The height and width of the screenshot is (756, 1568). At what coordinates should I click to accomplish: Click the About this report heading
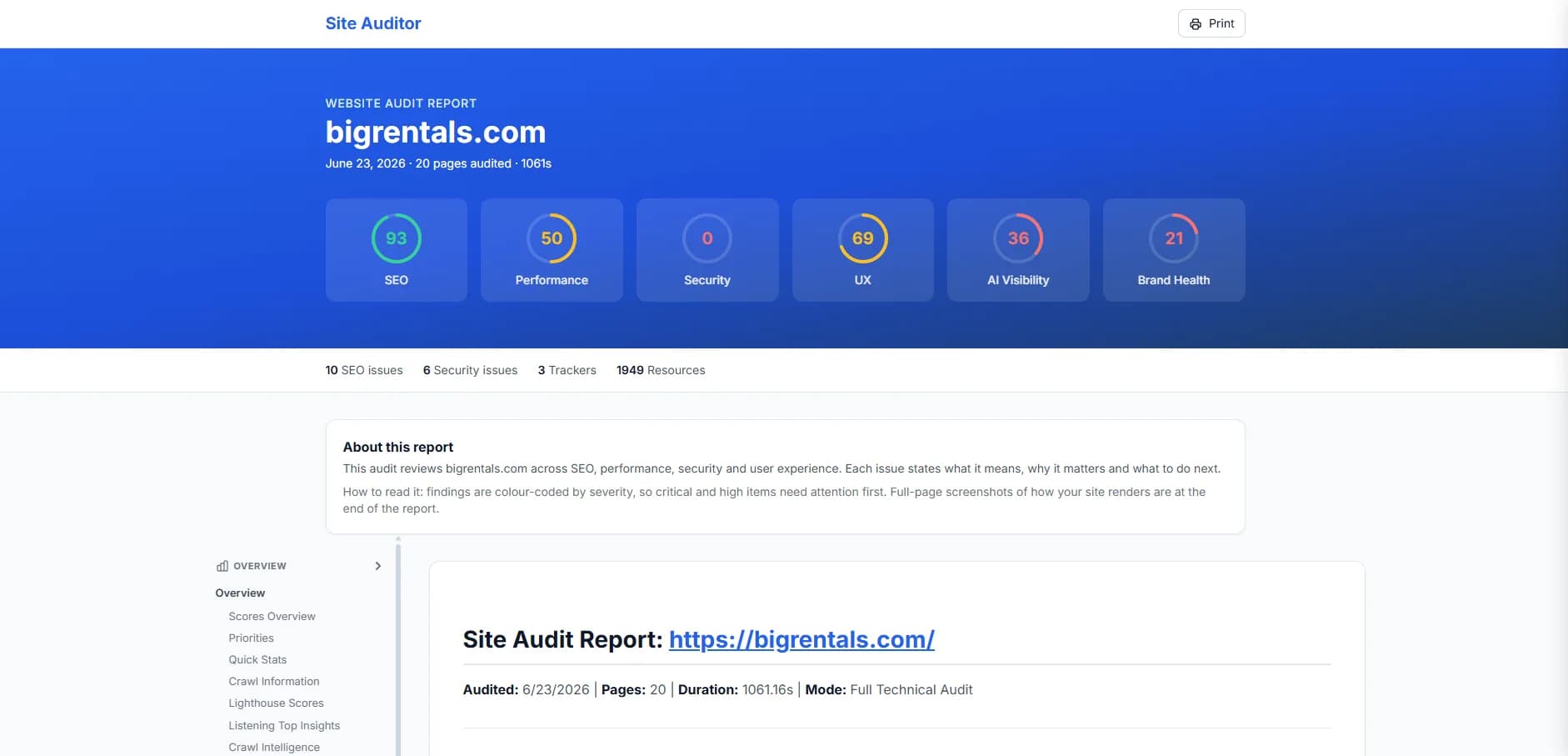tap(398, 447)
